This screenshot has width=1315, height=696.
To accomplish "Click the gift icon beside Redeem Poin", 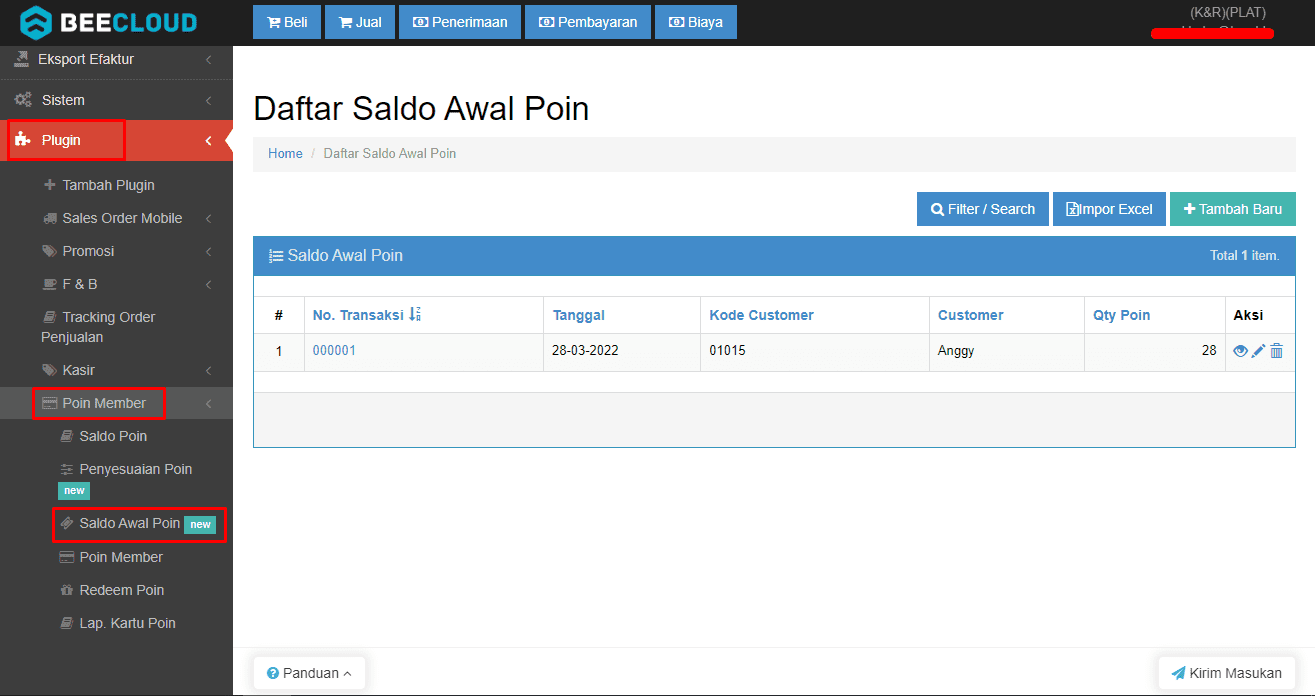I will point(67,590).
